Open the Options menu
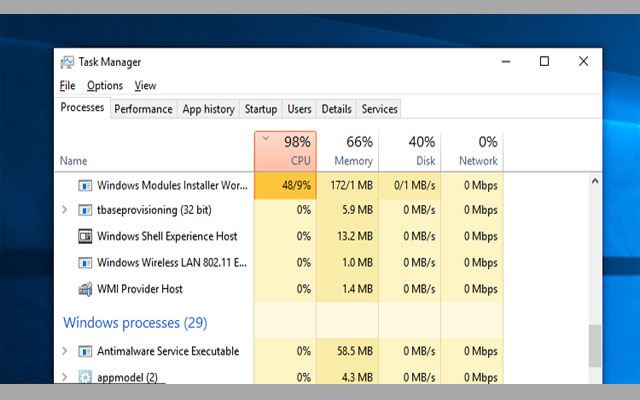The height and width of the screenshot is (400, 640). click(105, 86)
